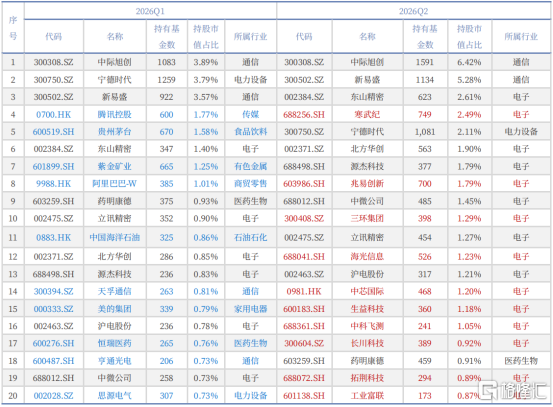Select the 序号 column header

[13, 28]
